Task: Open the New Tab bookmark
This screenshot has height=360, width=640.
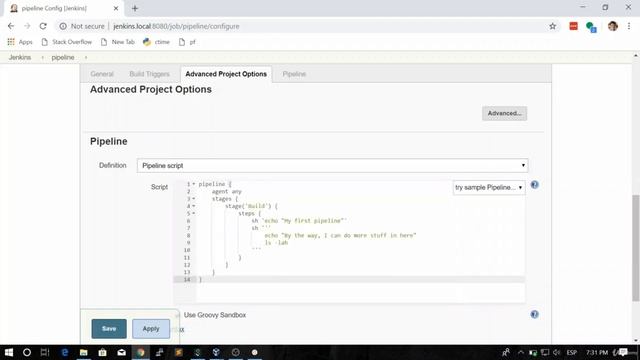Action: [x=118, y=42]
